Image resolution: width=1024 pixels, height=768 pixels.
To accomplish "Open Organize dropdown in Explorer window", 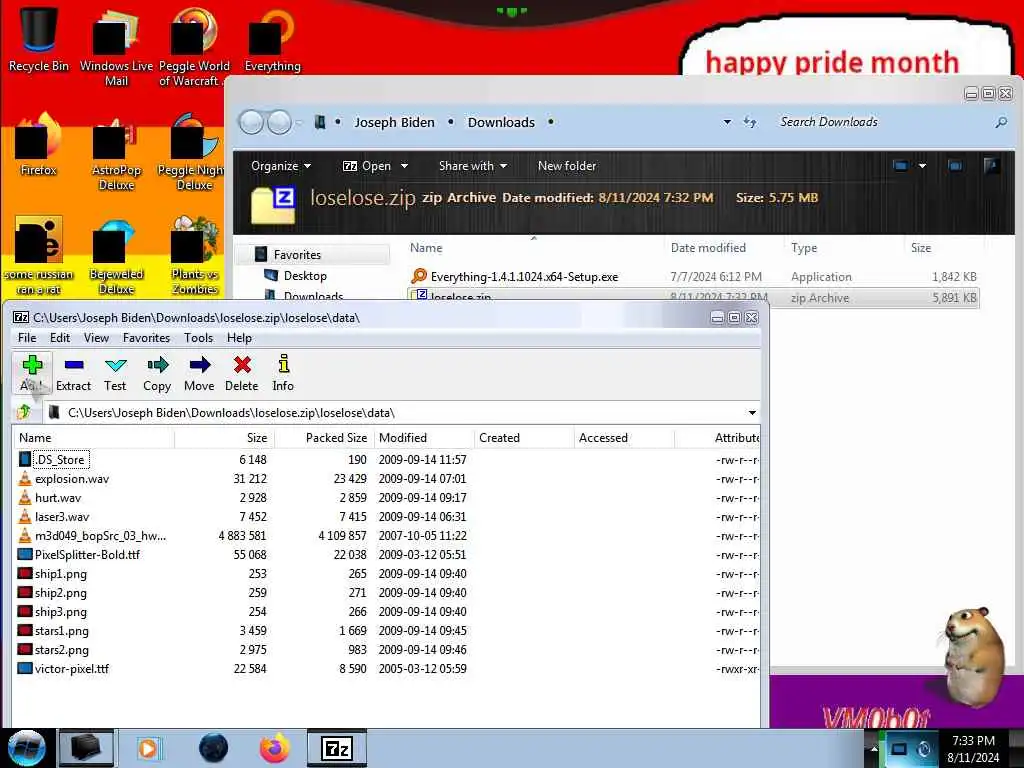I will point(281,166).
